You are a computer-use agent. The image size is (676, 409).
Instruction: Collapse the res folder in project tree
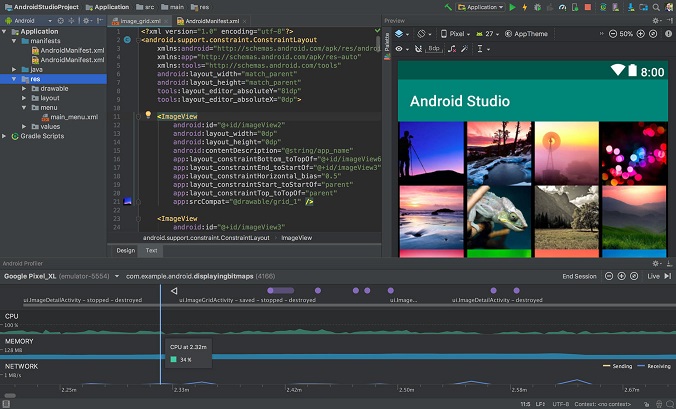(15, 79)
